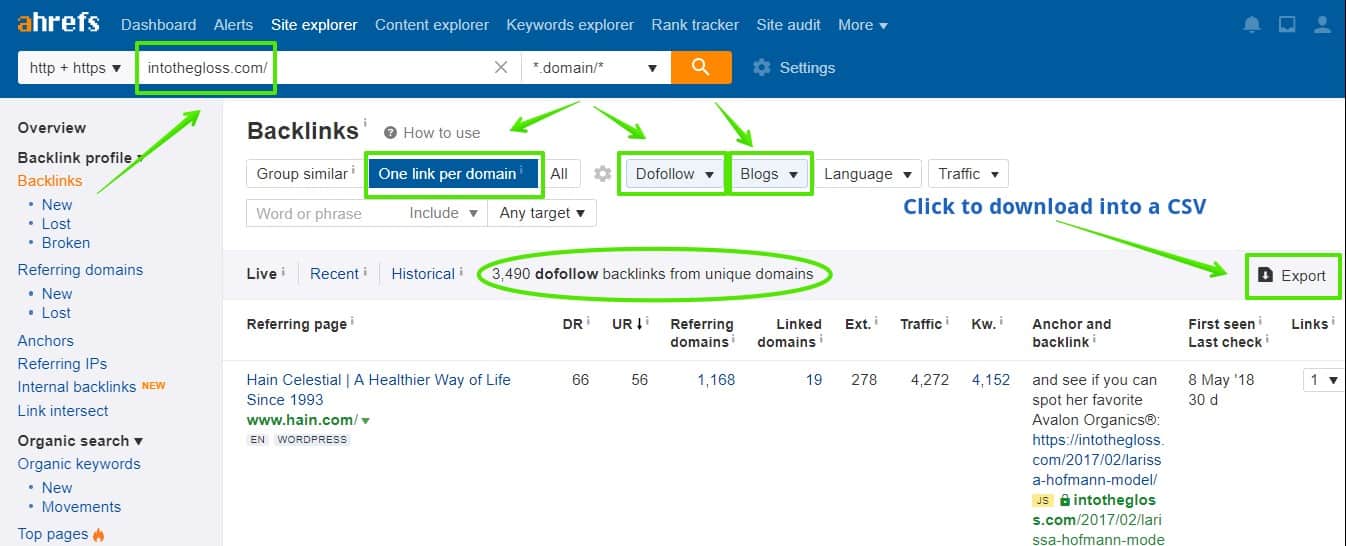Viewport: 1346px width, 546px height.
Task: Open the Any target dropdown
Action: [542, 213]
